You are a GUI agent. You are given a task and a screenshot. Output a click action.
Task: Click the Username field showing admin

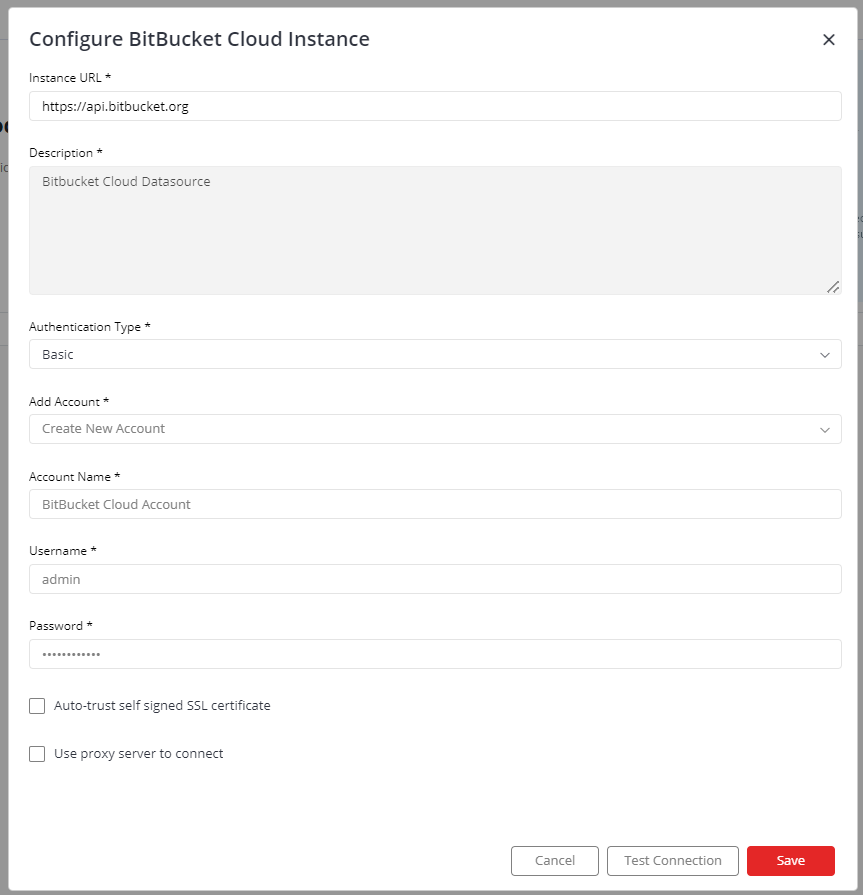pos(435,579)
